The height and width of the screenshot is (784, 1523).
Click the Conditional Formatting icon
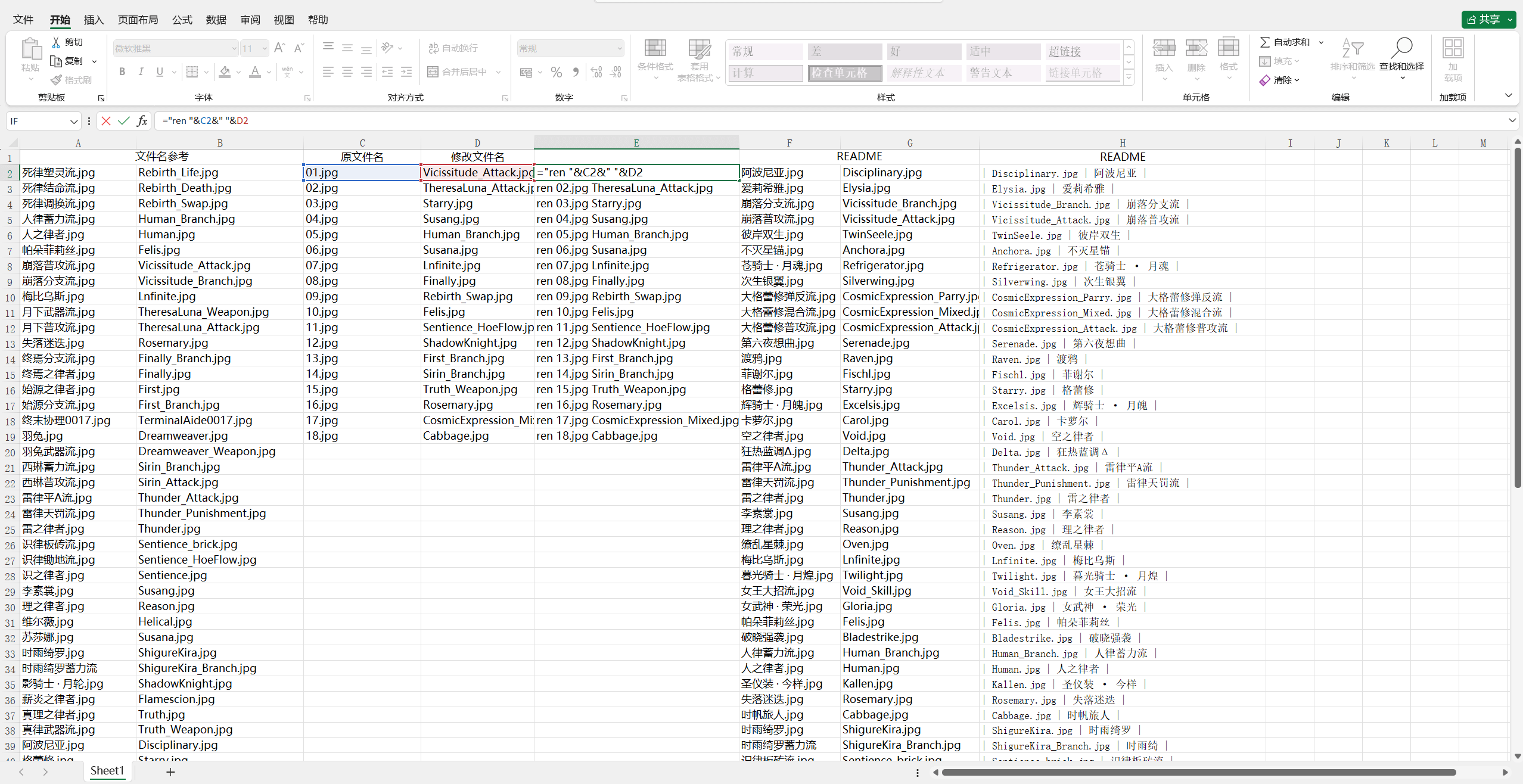click(655, 48)
